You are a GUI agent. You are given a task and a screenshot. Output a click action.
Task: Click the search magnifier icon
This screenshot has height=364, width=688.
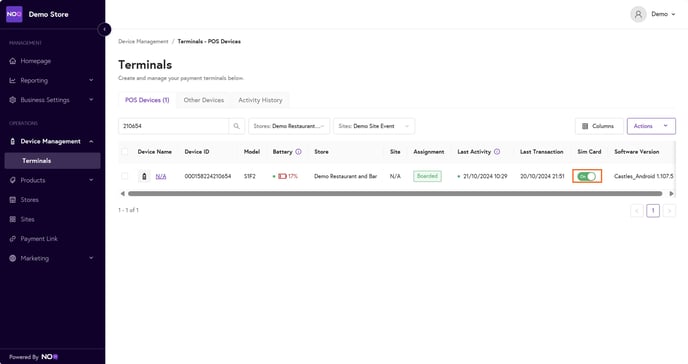pos(236,126)
